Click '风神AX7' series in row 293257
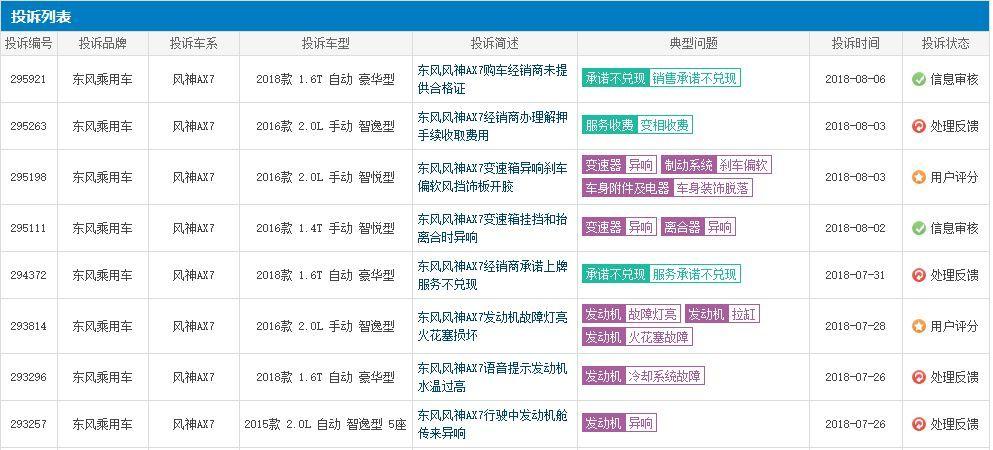The width and height of the screenshot is (993, 450). point(194,424)
